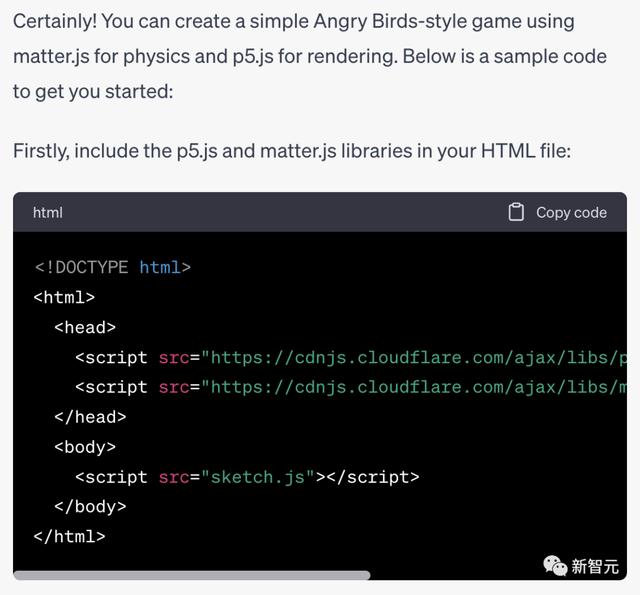Screen dimensions: 640x595
Task: Click the "sketch.js" source string
Action: click(259, 477)
